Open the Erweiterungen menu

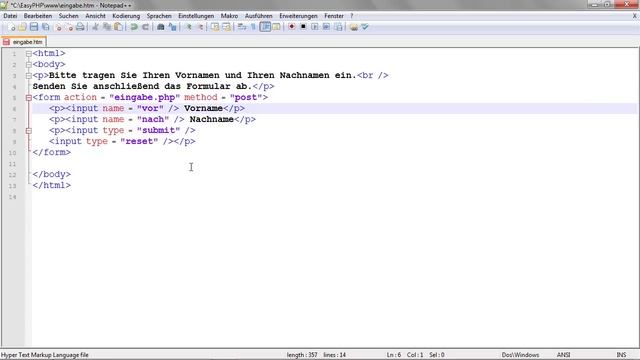(x=298, y=16)
